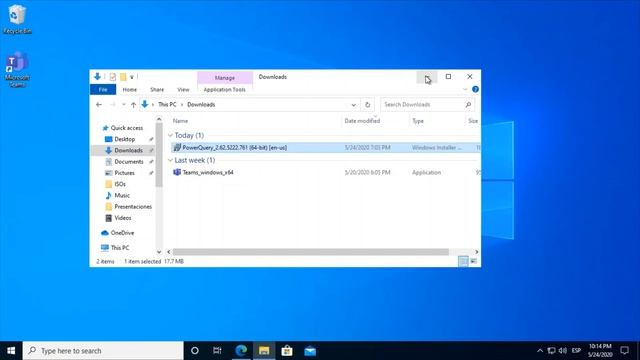Go up one folder level
The image size is (640, 360).
(133, 104)
